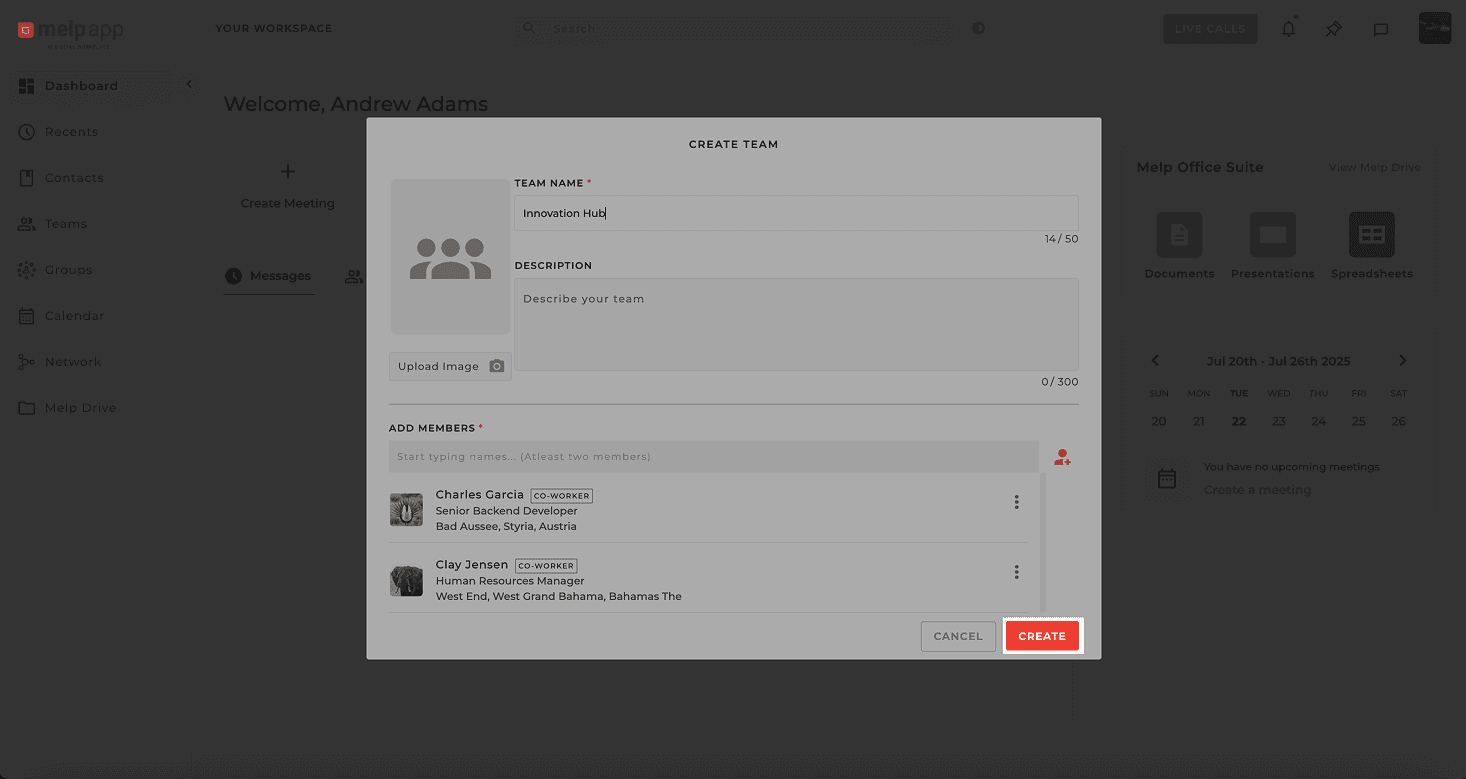The height and width of the screenshot is (779, 1466).
Task: Open the chat bubble icon top right
Action: [1381, 29]
